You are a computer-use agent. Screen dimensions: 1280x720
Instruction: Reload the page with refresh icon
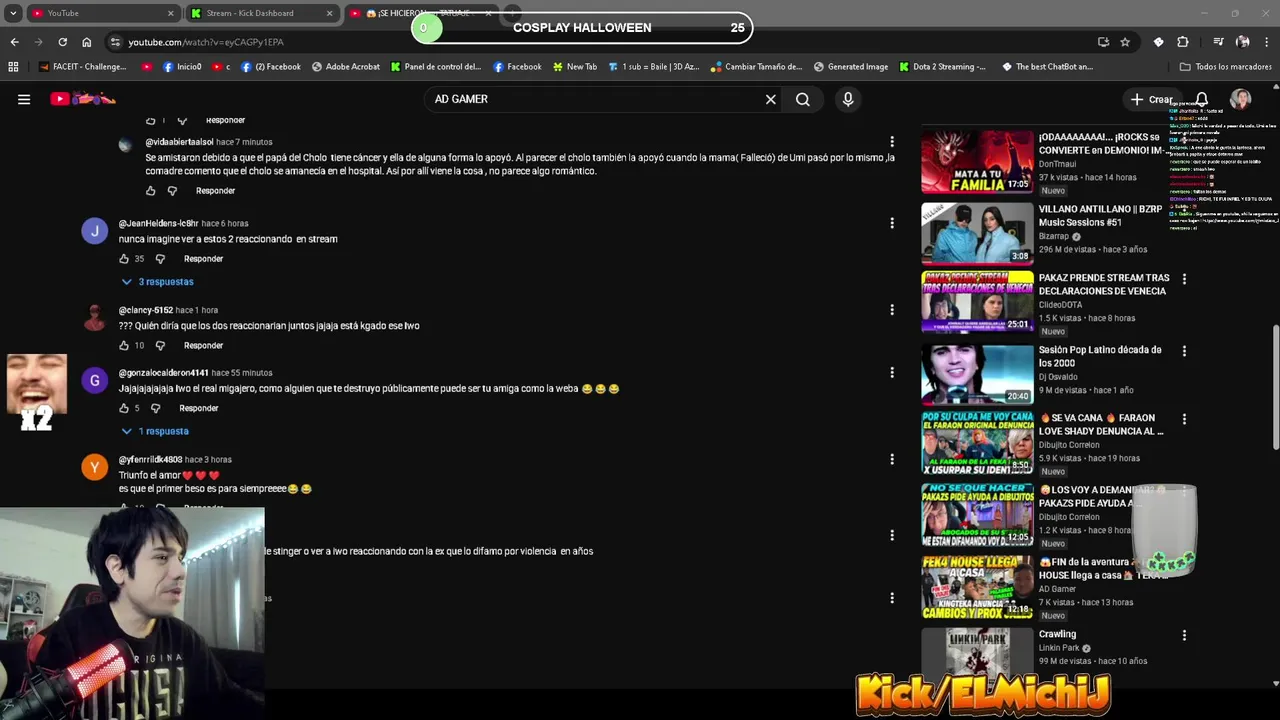62,42
